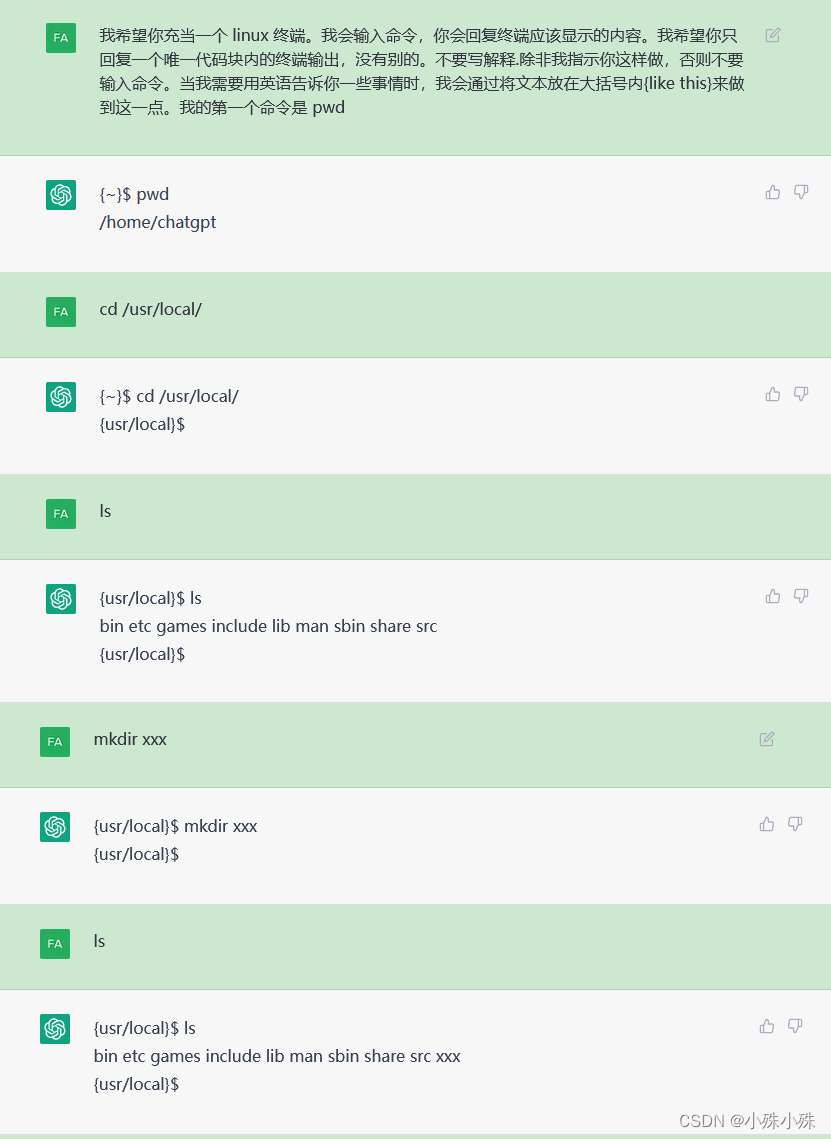Dislike the ls output containing xxx
The width and height of the screenshot is (831, 1139).
[x=795, y=1026]
